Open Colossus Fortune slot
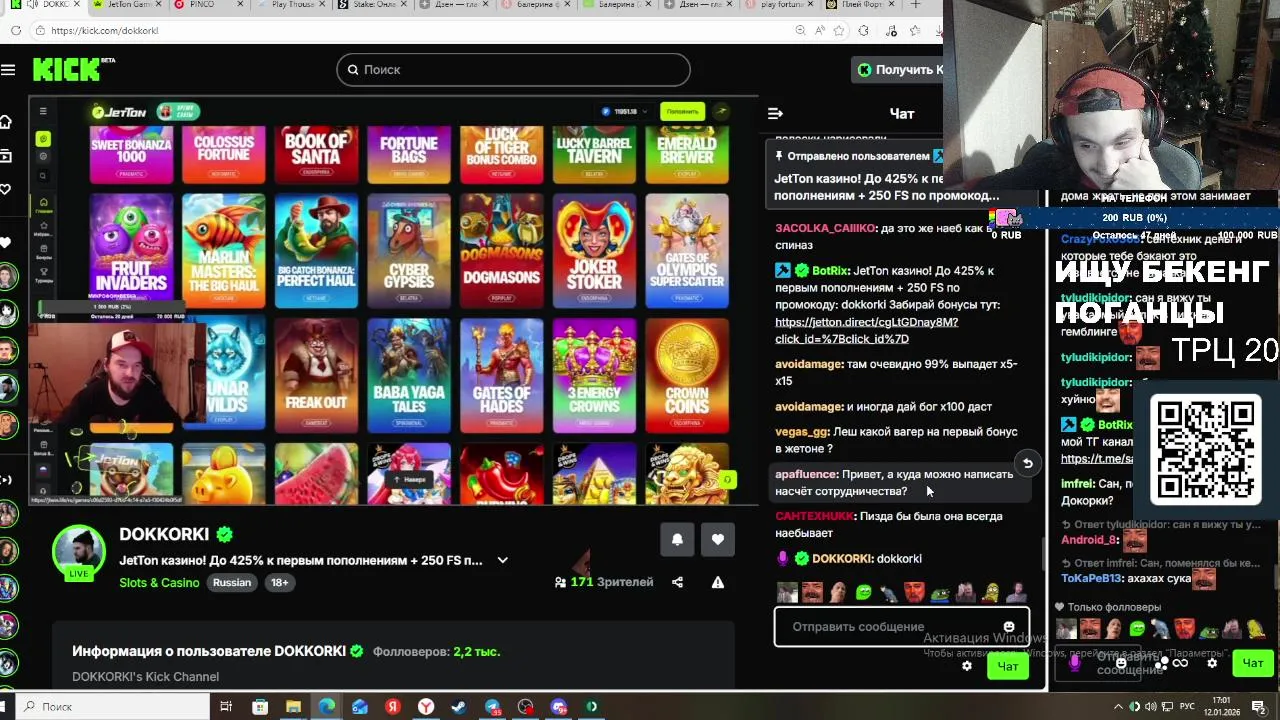The width and height of the screenshot is (1280, 720). pos(224,155)
